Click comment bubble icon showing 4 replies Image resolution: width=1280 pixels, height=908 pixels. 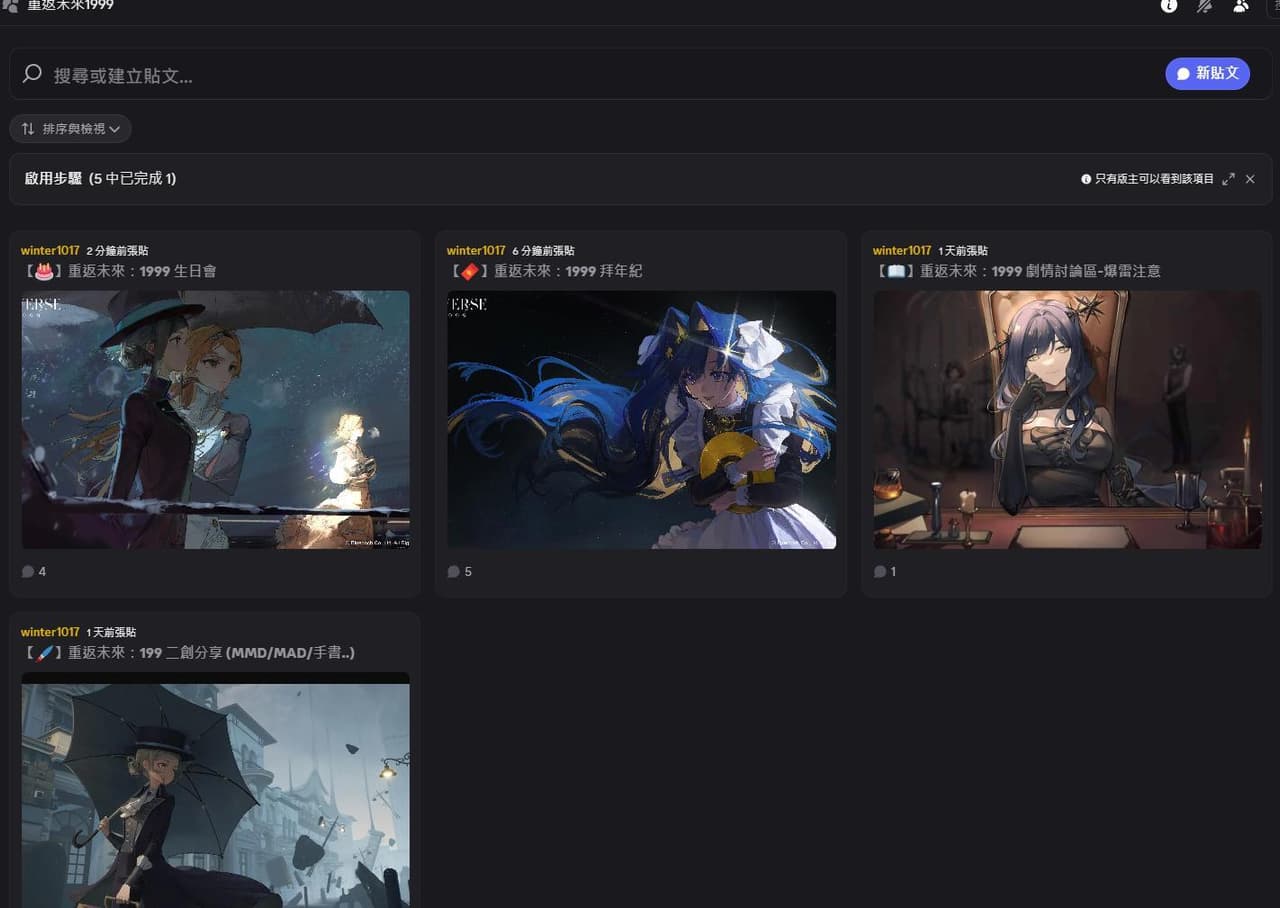(x=28, y=572)
